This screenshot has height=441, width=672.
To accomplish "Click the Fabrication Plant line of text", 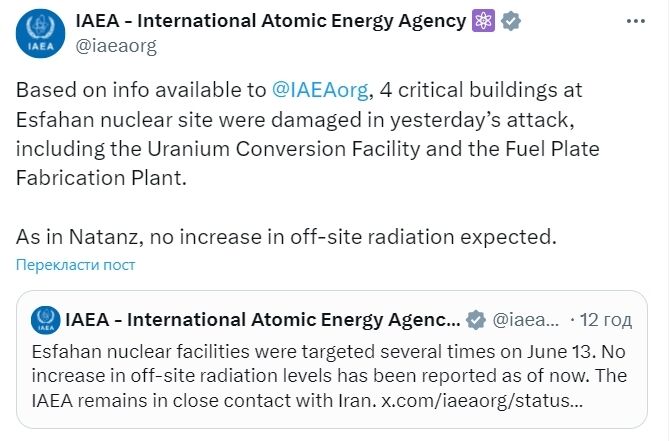I will click(102, 178).
